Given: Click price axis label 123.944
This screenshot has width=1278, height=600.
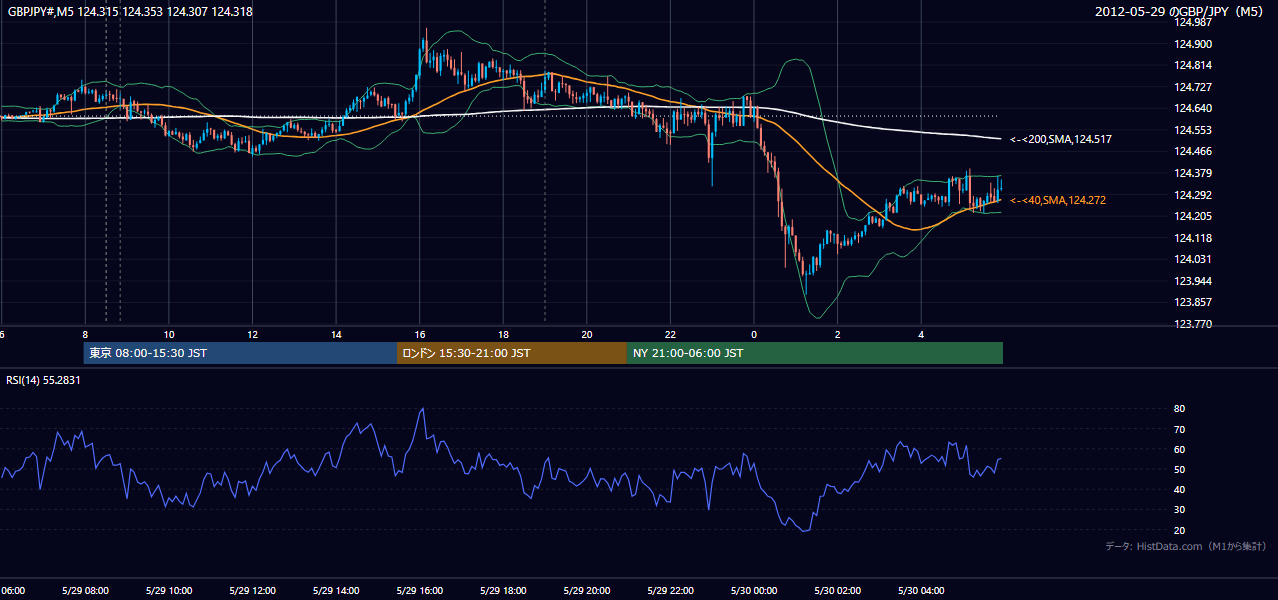Looking at the screenshot, I should (1192, 281).
